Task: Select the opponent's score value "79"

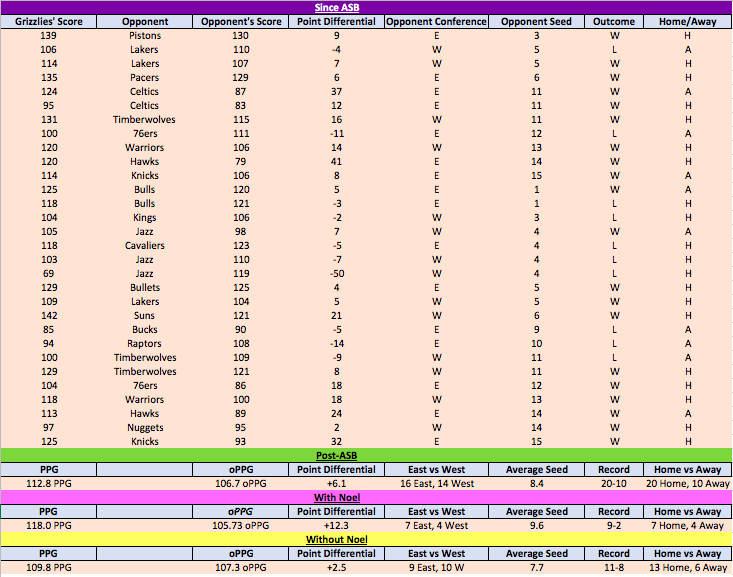Action: [240, 162]
